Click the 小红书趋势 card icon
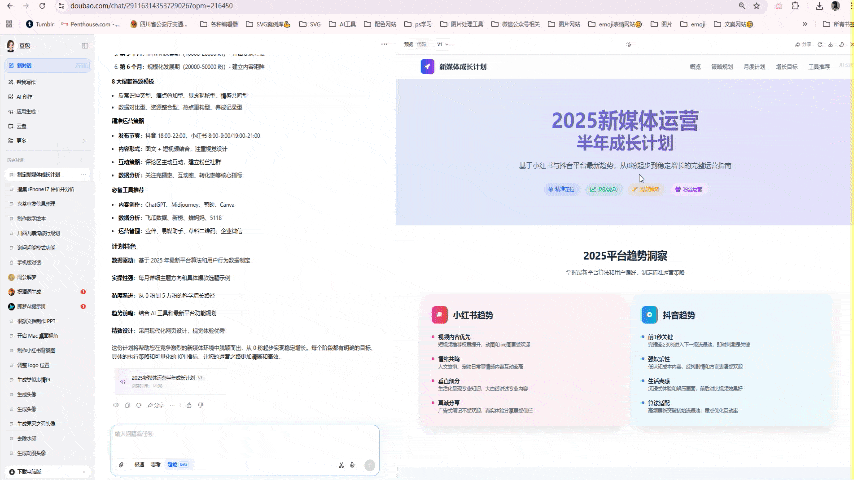The width and height of the screenshot is (854, 480). [440, 314]
